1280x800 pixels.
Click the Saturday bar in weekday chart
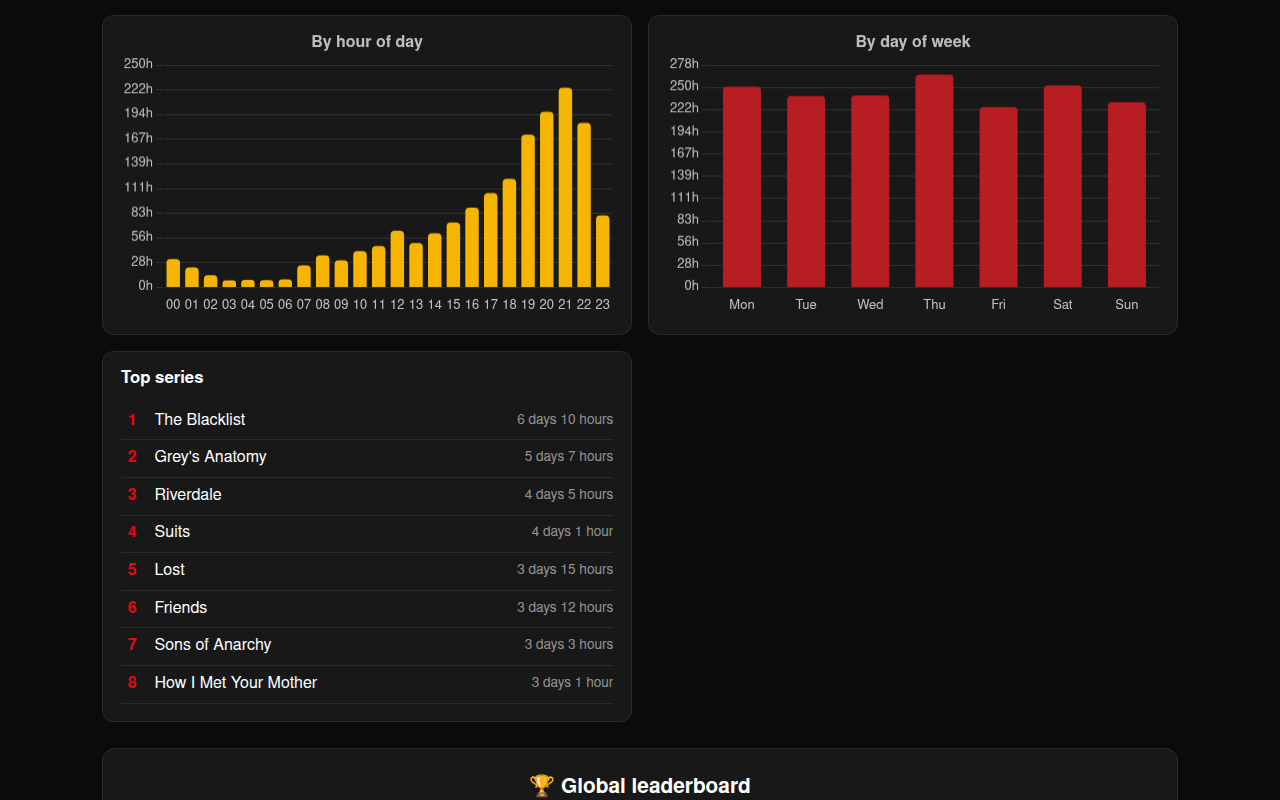[1063, 187]
